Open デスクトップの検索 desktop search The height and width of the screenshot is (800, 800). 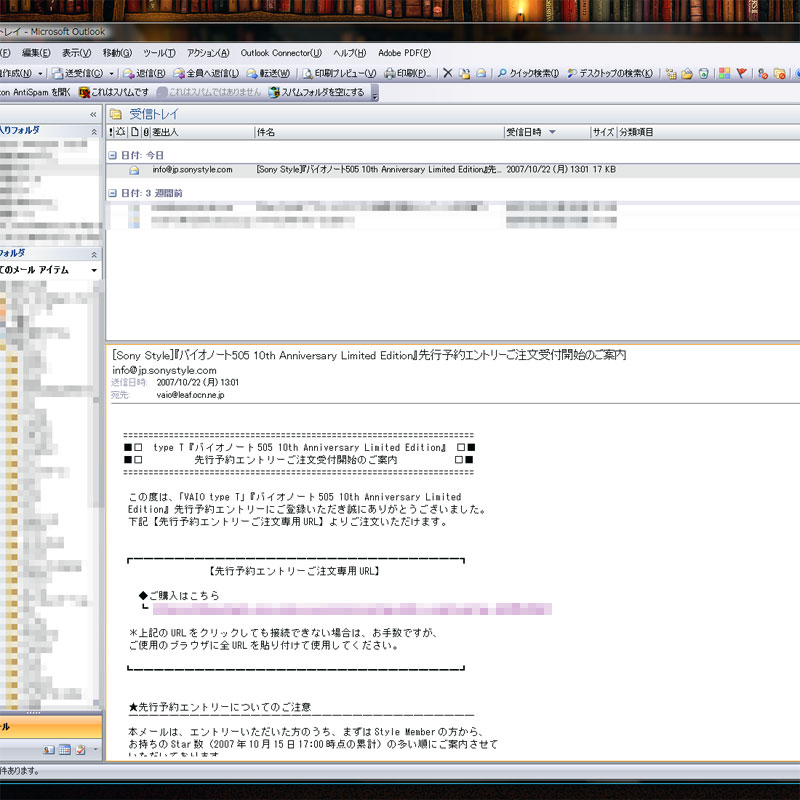(610, 73)
